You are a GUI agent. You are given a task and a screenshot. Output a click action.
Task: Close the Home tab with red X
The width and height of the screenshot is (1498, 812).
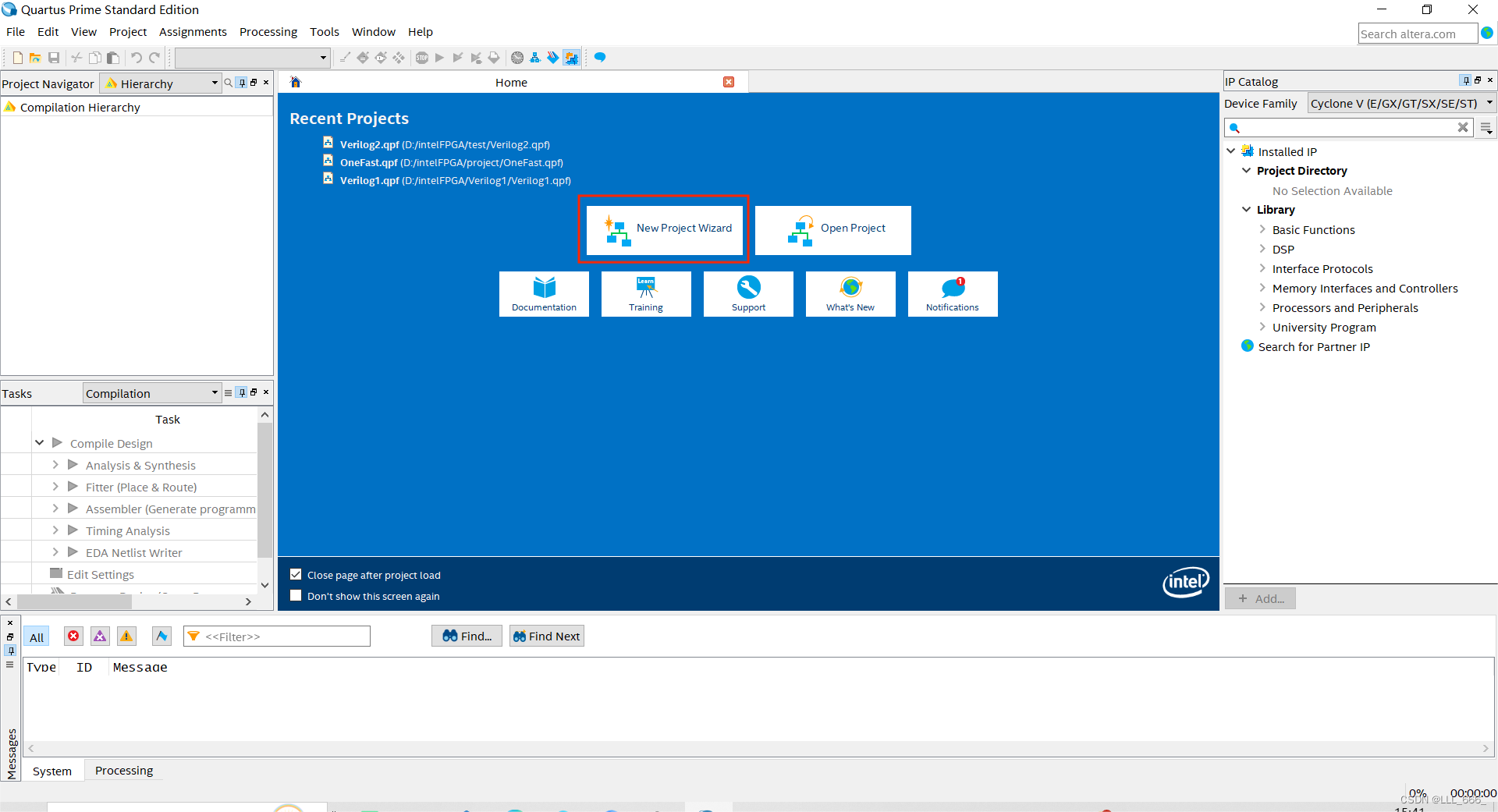point(729,82)
